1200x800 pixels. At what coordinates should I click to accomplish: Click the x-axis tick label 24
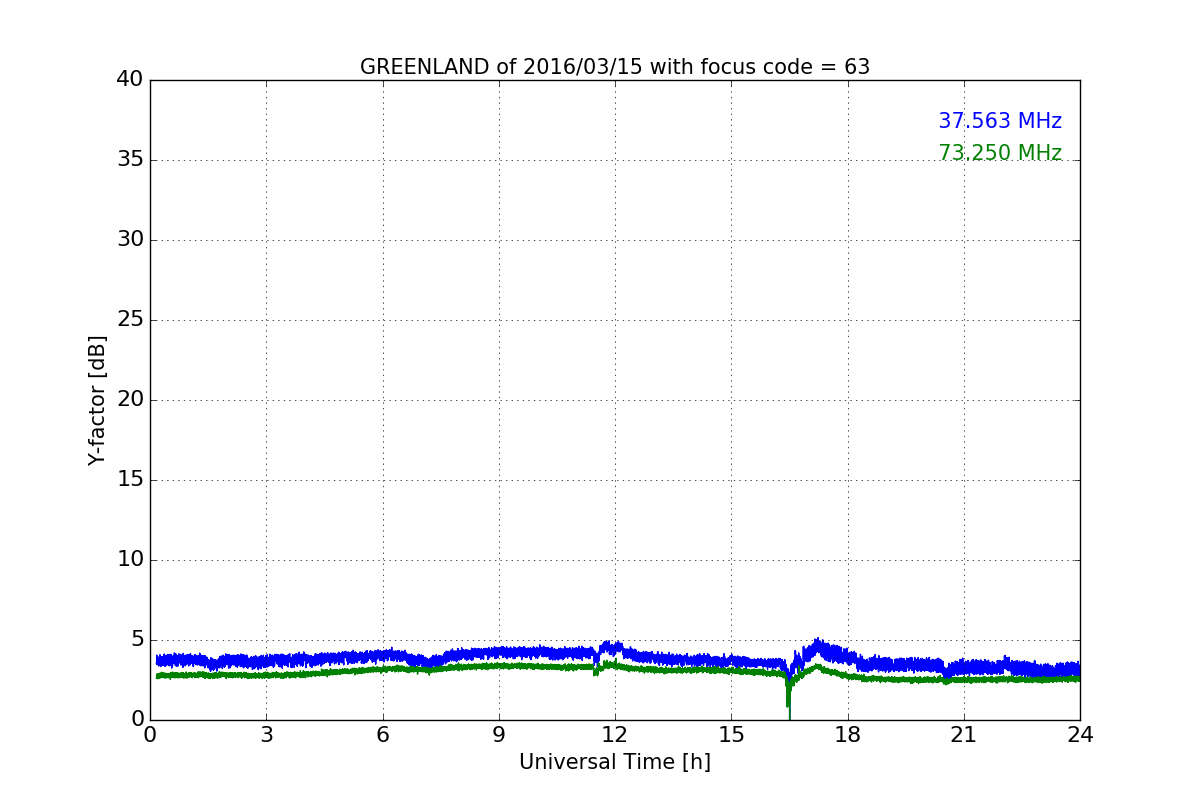(x=1080, y=735)
